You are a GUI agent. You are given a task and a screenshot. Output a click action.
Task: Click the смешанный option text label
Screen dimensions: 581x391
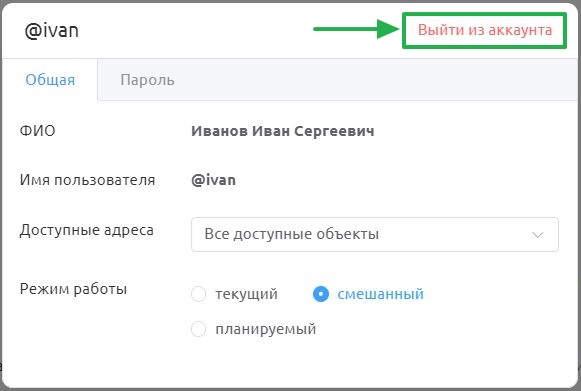tap(381, 294)
